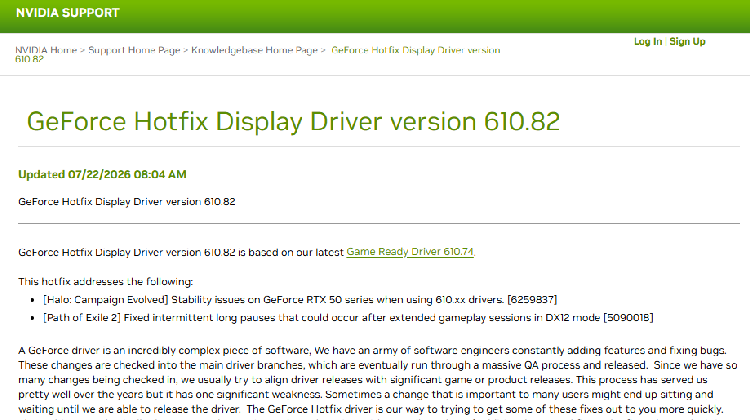Click the NVIDIA SUPPORT header title
Viewport: 750px width, 420px height.
tap(67, 13)
